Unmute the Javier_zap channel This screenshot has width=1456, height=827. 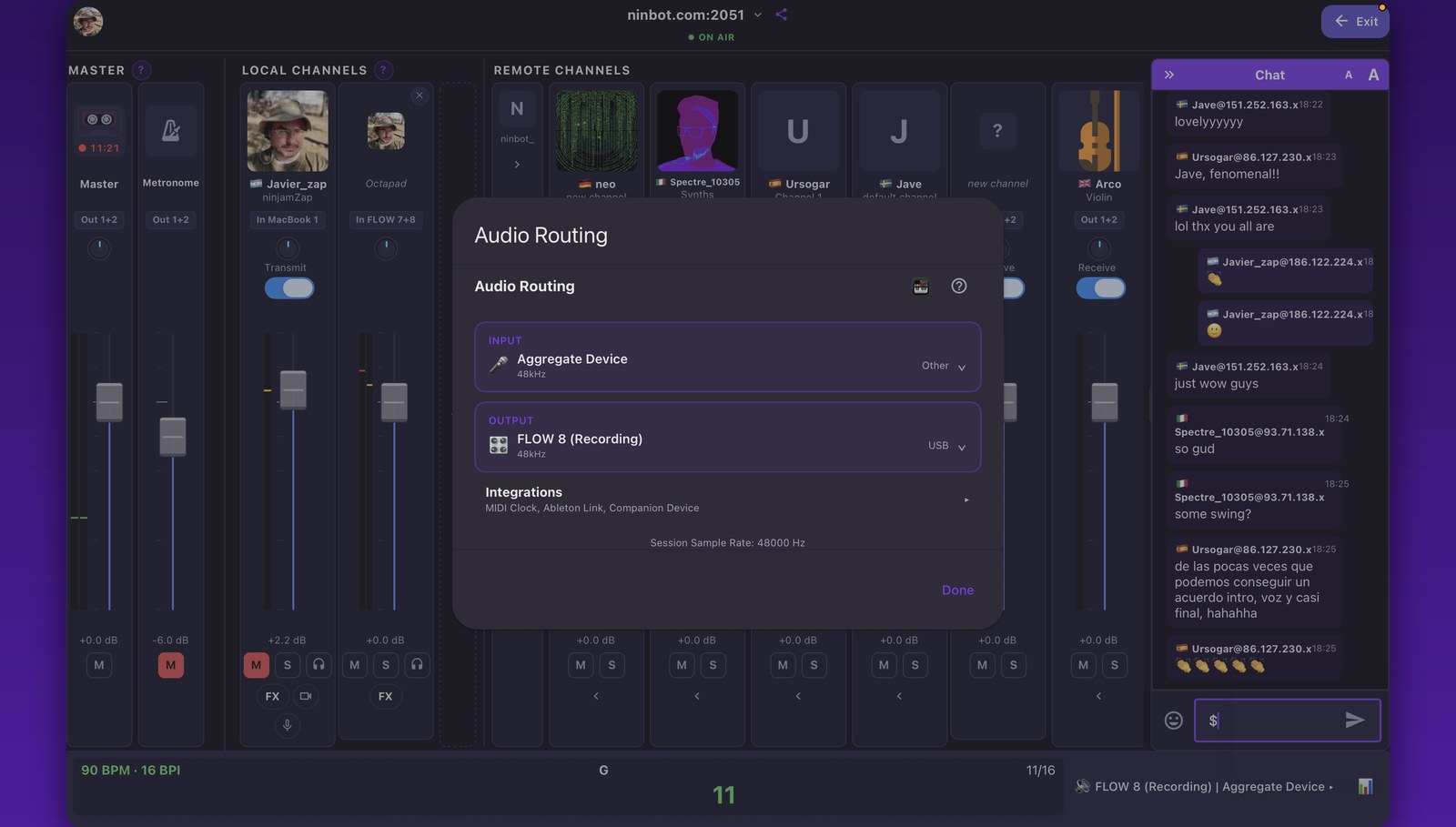(256, 665)
